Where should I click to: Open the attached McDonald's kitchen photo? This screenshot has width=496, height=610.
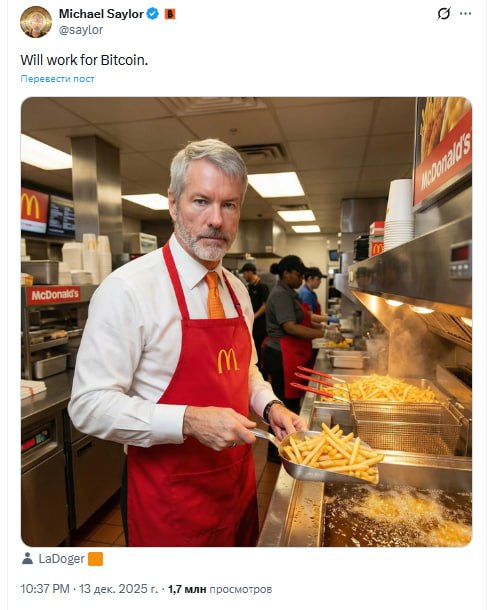[x=246, y=322]
